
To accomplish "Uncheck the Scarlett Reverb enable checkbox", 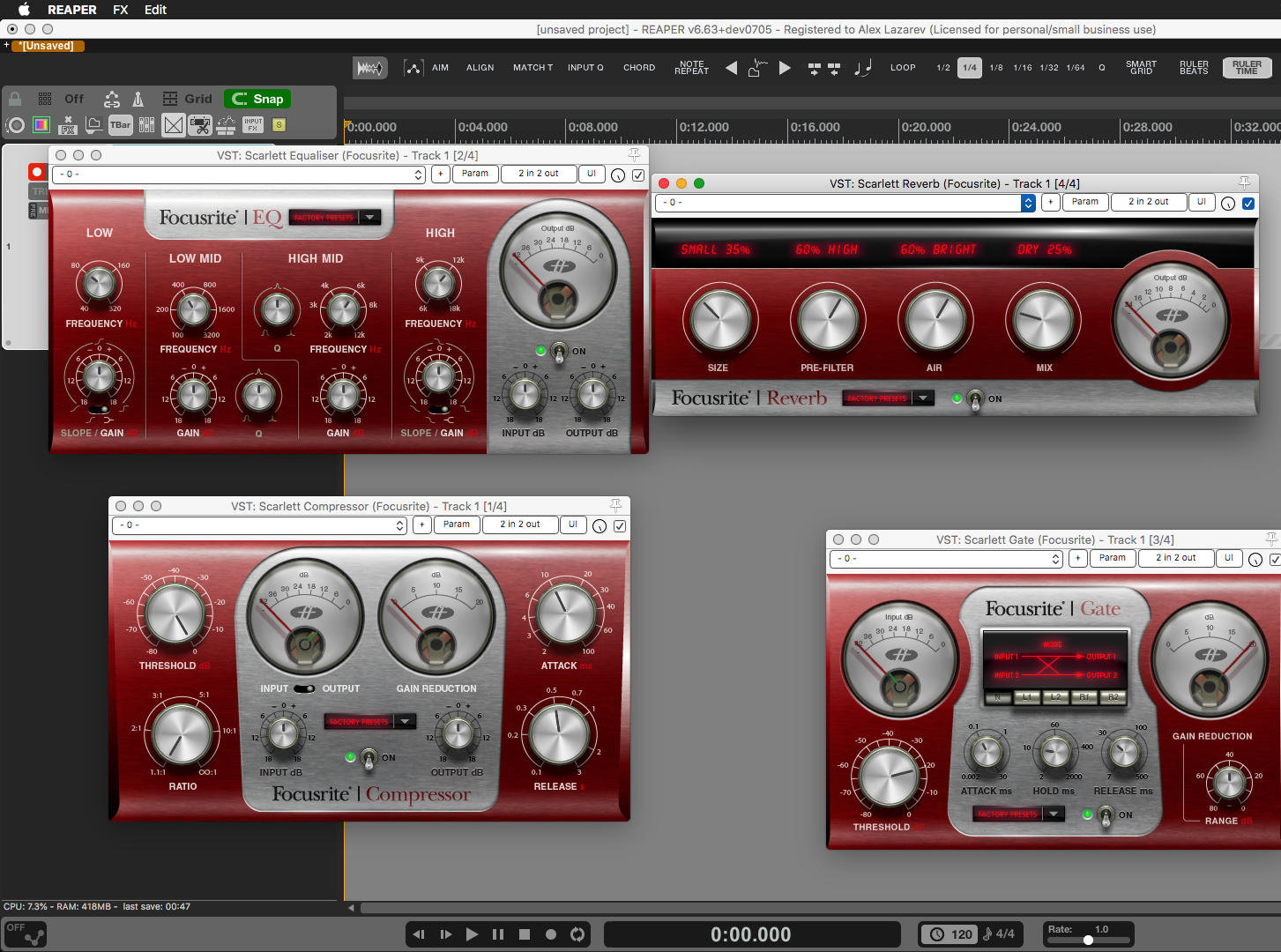I will 1248,203.
